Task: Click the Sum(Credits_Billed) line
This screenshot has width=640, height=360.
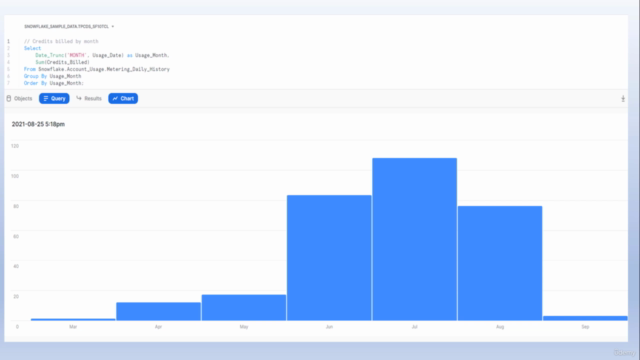Action: [62, 62]
